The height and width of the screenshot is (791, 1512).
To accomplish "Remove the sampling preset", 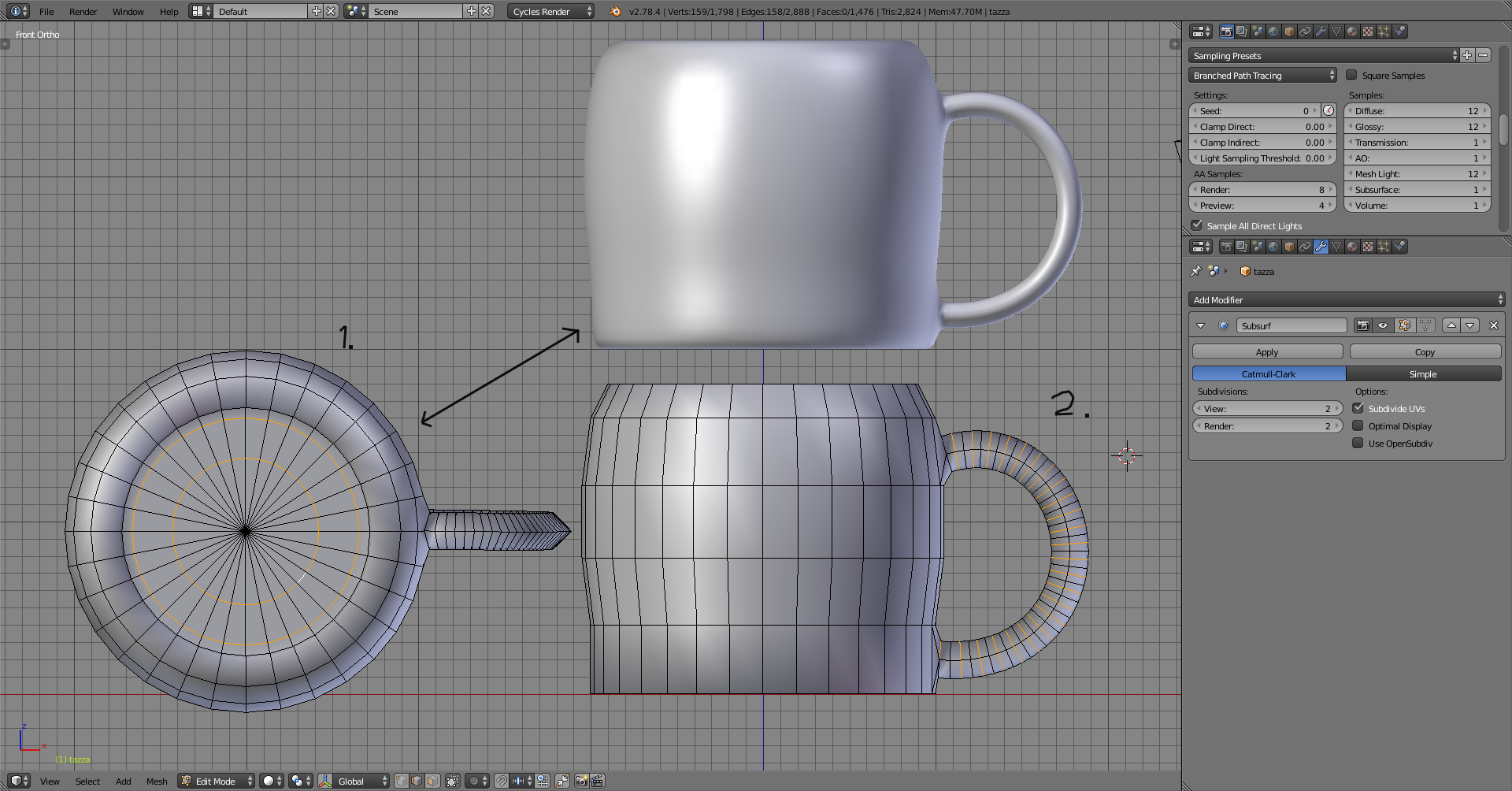I will coord(1484,55).
